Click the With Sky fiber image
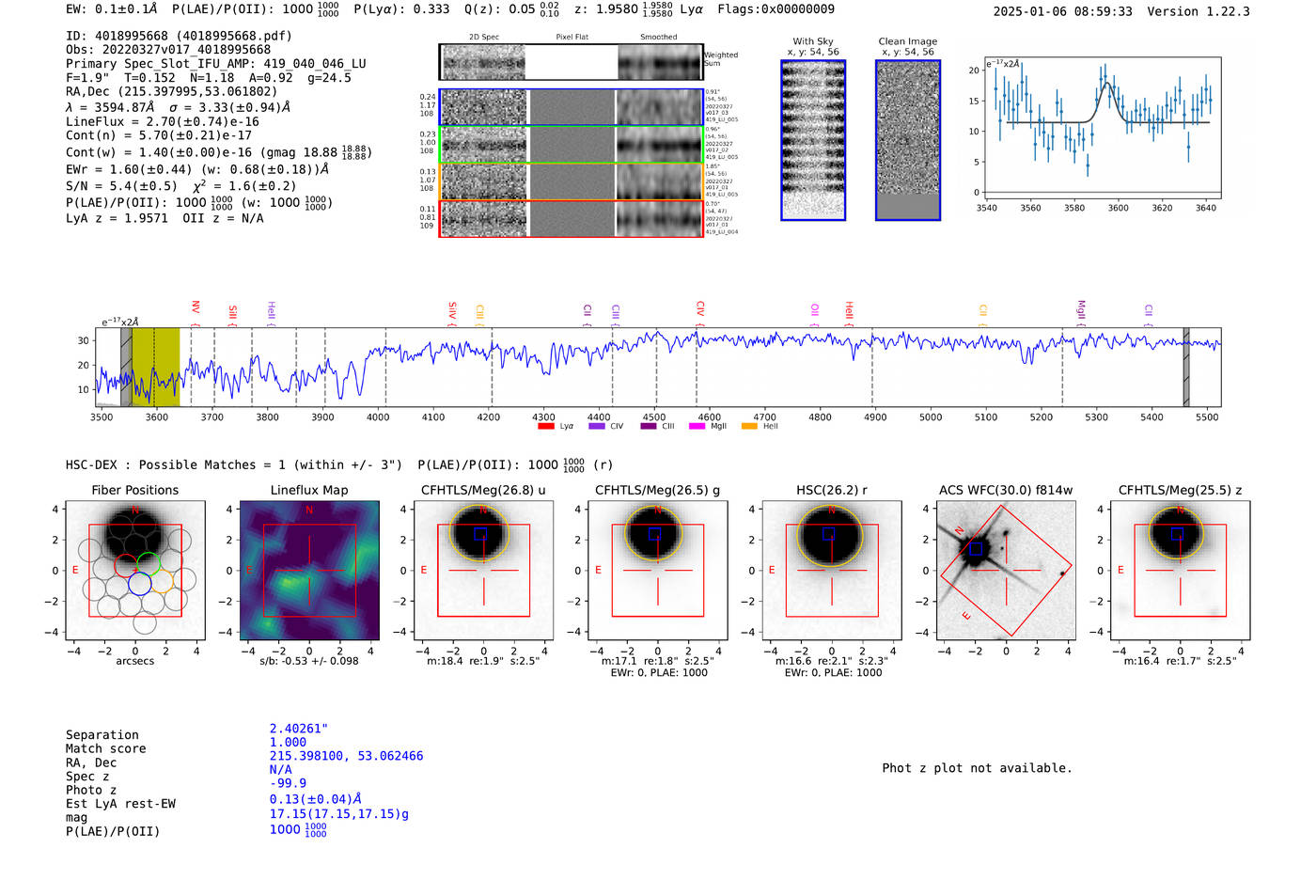The width and height of the screenshot is (1316, 896). [x=813, y=140]
